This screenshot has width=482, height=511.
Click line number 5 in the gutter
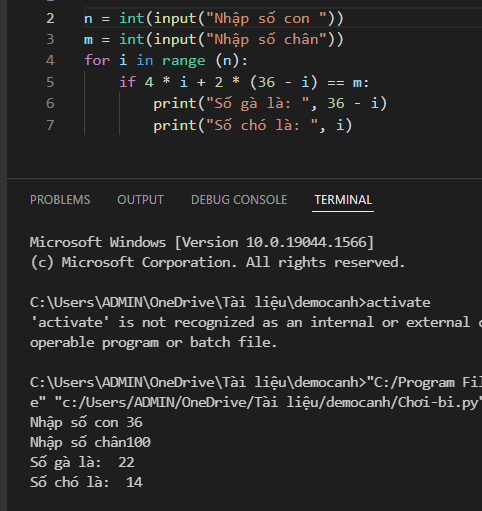click(50, 82)
